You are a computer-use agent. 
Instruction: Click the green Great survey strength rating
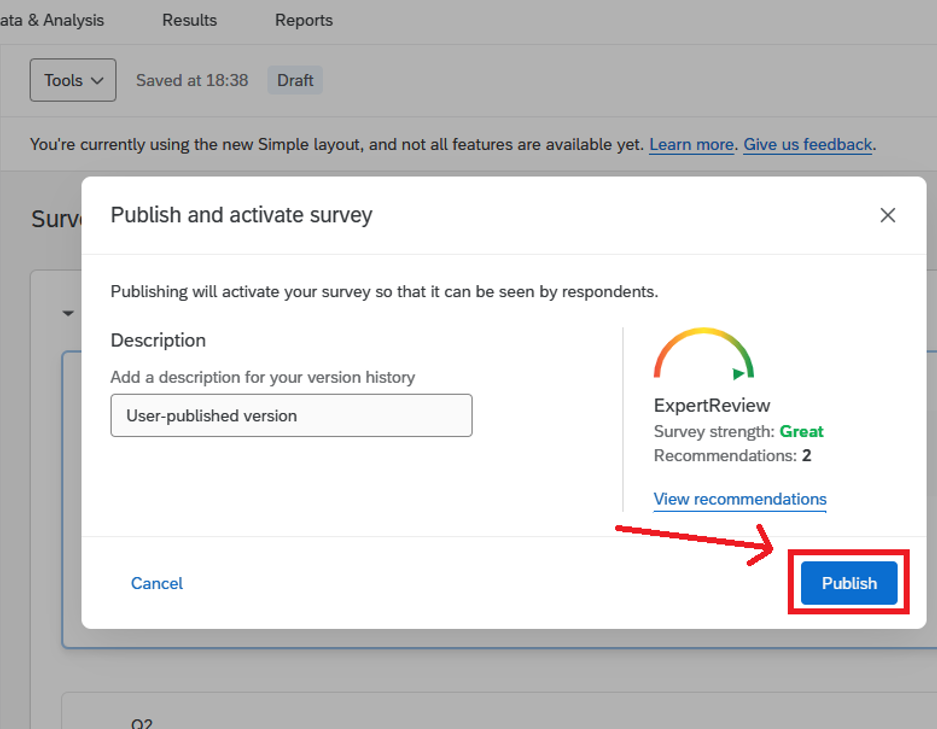tap(801, 431)
